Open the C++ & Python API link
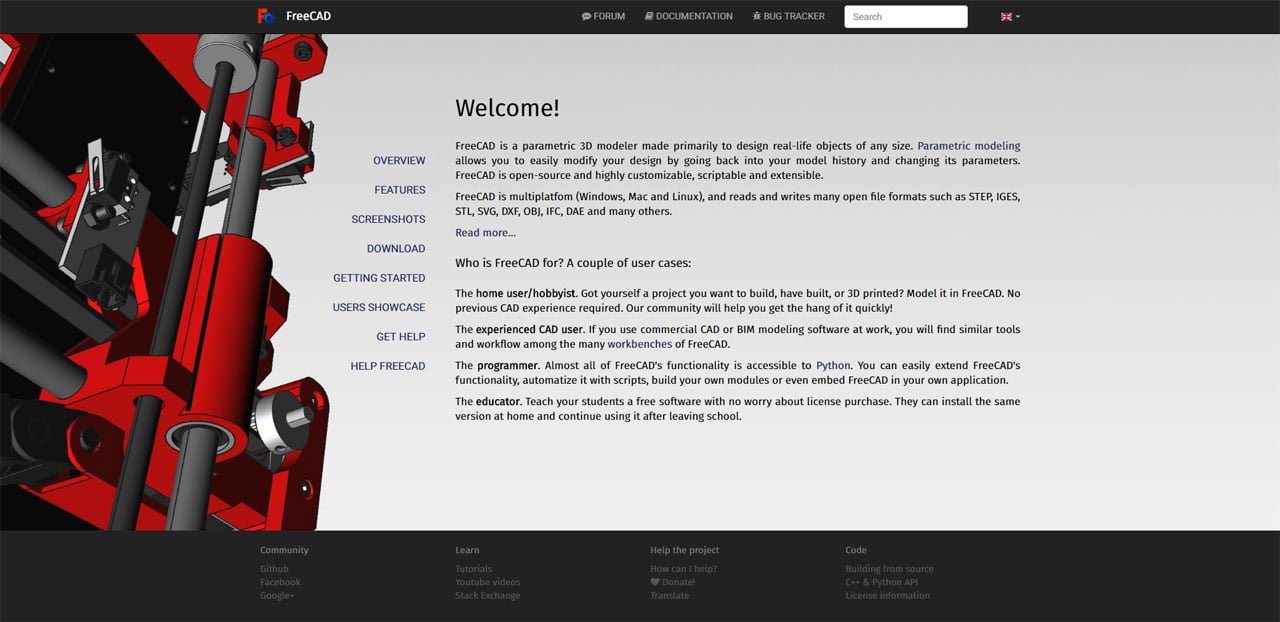 tap(881, 582)
